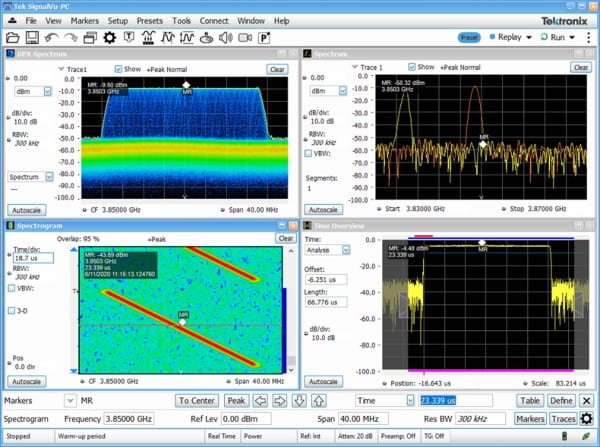Open analysis settings gear at bottom right
Image resolution: width=600 pixels, height=447 pixels.
(x=587, y=418)
